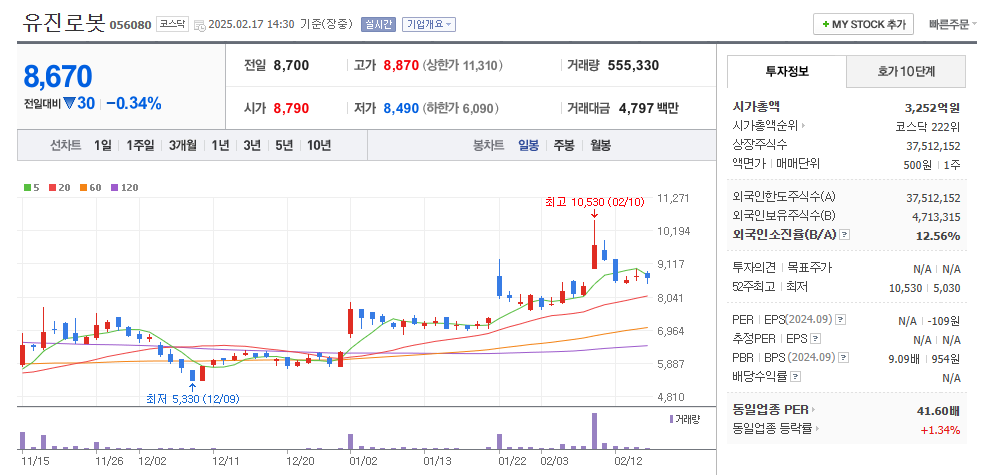This screenshot has width=1000, height=475.
Task: Click the 최고 10,530 (02/10) chart marker
Action: (595, 202)
